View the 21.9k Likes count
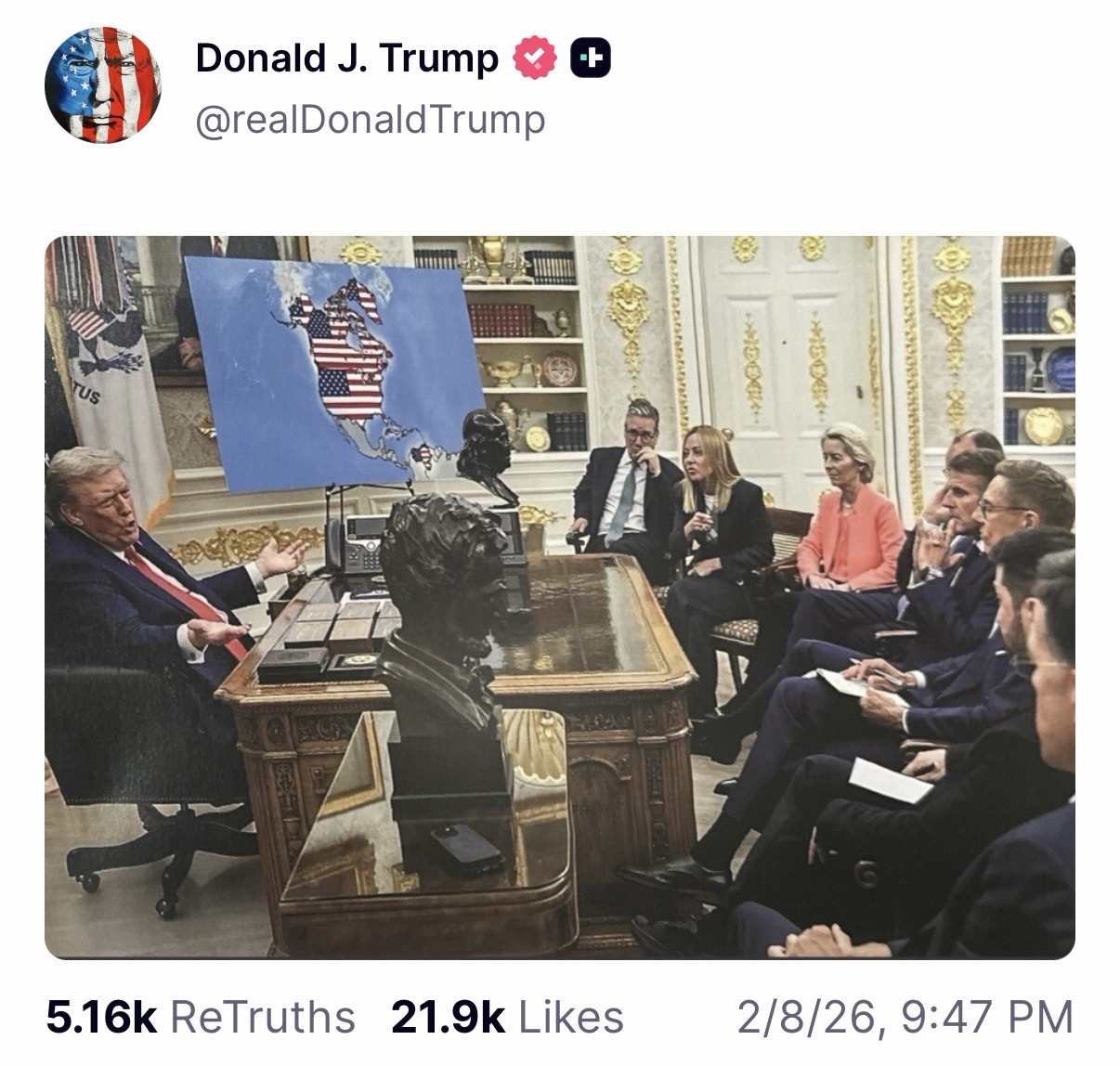1120x1066 pixels. (448, 1017)
